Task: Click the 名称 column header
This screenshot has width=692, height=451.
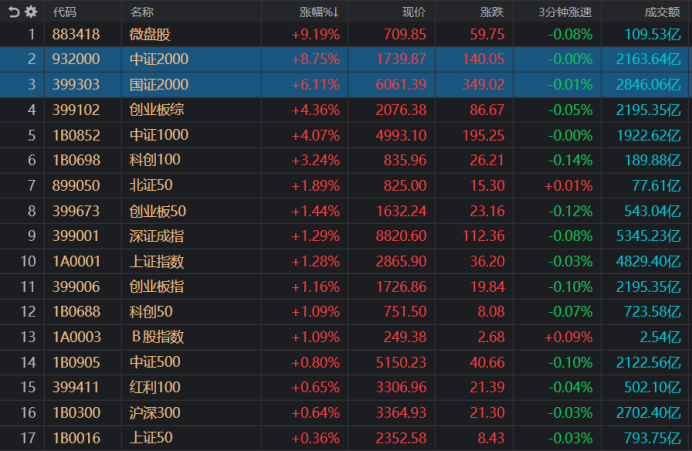Action: click(142, 12)
